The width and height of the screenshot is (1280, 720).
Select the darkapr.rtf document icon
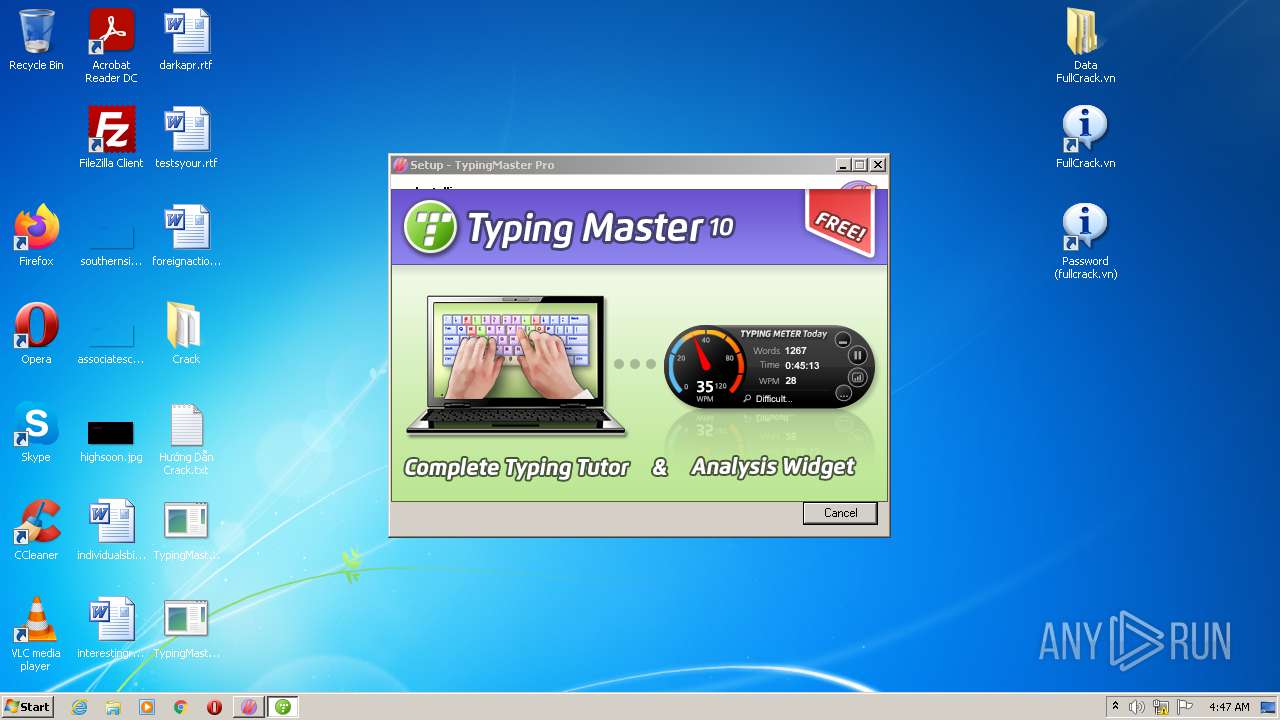pyautogui.click(x=186, y=40)
